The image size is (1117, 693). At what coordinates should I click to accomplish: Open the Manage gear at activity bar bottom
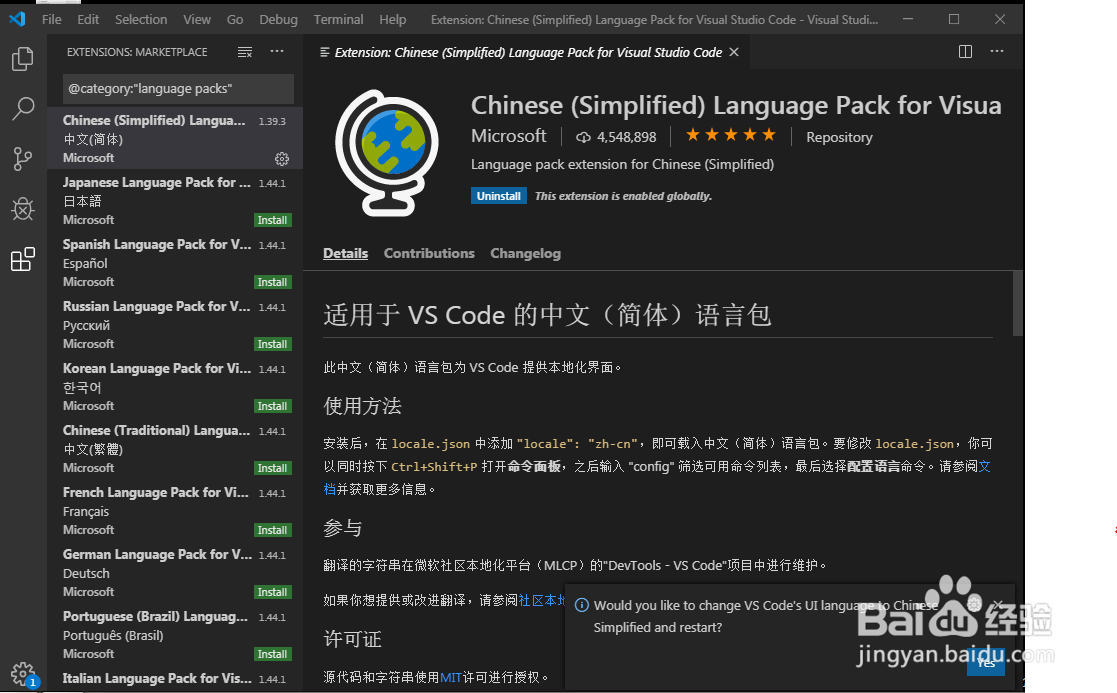(22, 674)
